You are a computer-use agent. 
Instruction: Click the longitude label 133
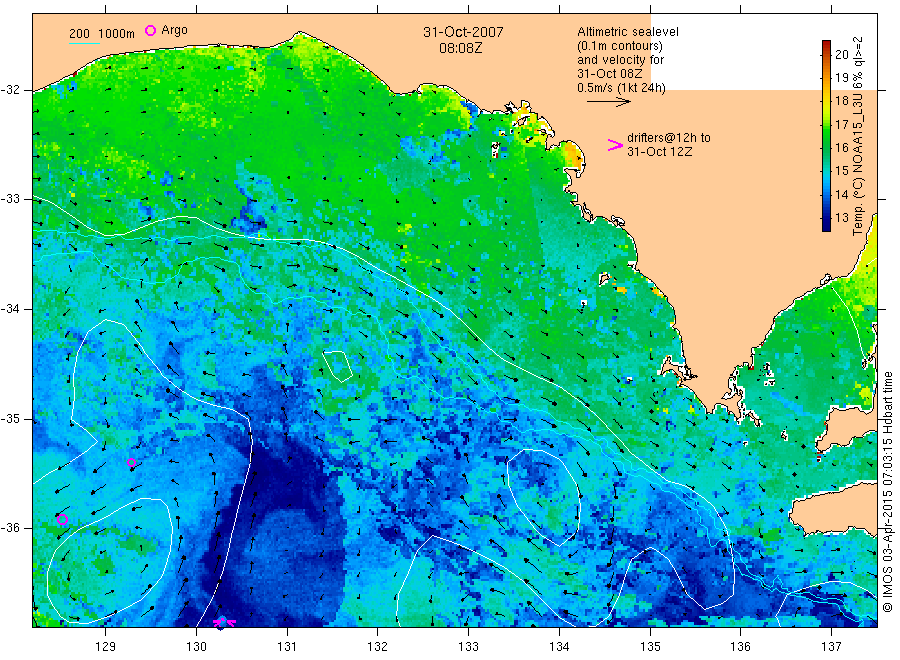pyautogui.click(x=468, y=647)
